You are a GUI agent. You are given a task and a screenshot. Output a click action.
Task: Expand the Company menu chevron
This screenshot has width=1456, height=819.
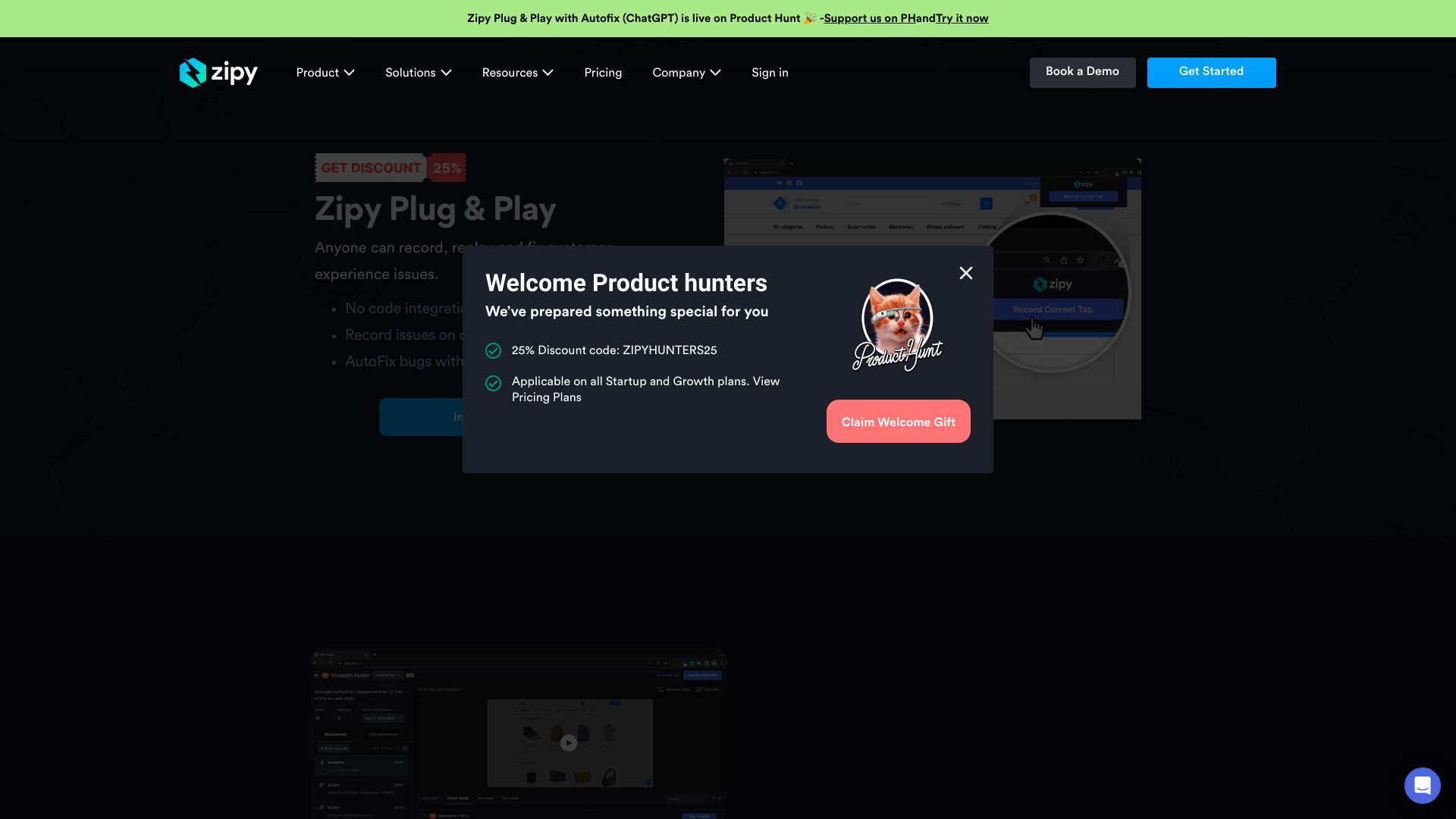tap(716, 73)
